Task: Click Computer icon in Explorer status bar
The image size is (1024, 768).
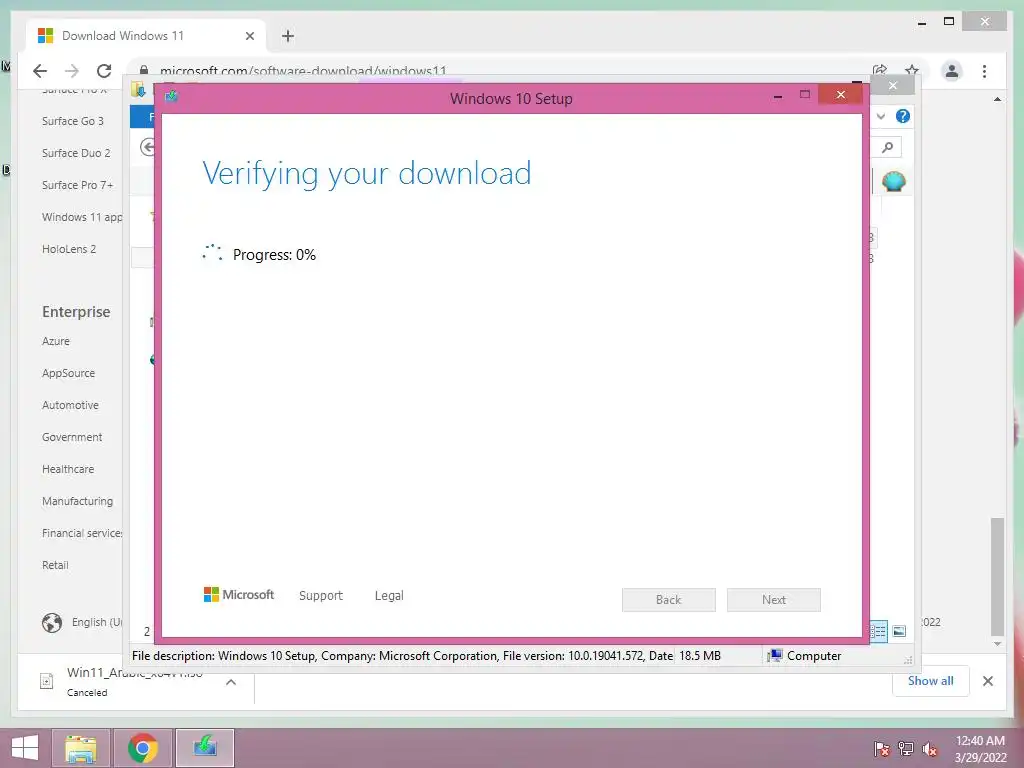Action: pyautogui.click(x=775, y=656)
